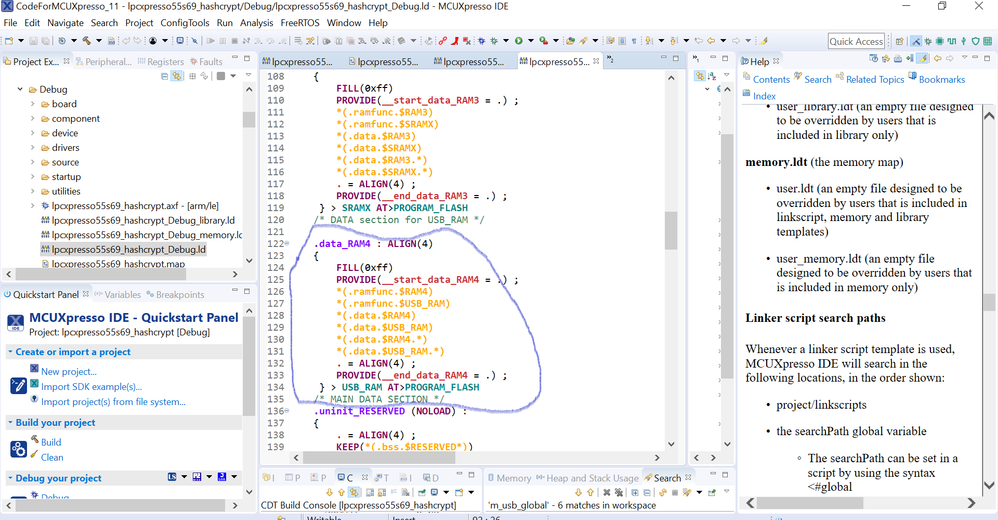
Task: Click the Back navigation arrow in main toolbar
Action: click(x=711, y=41)
